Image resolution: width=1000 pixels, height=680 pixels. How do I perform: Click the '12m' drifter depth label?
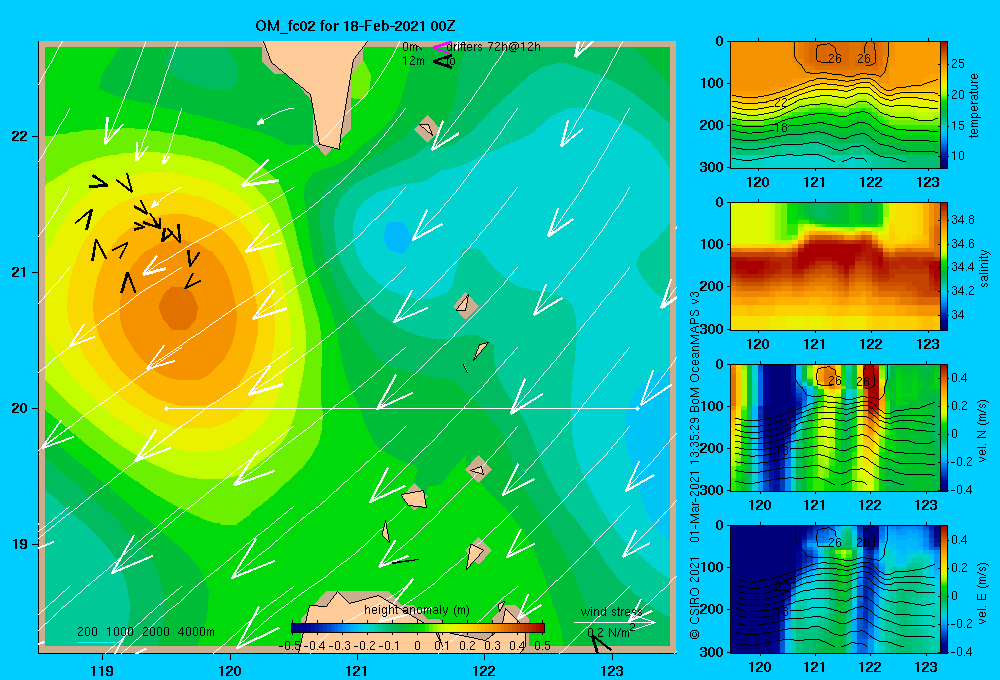point(413,61)
